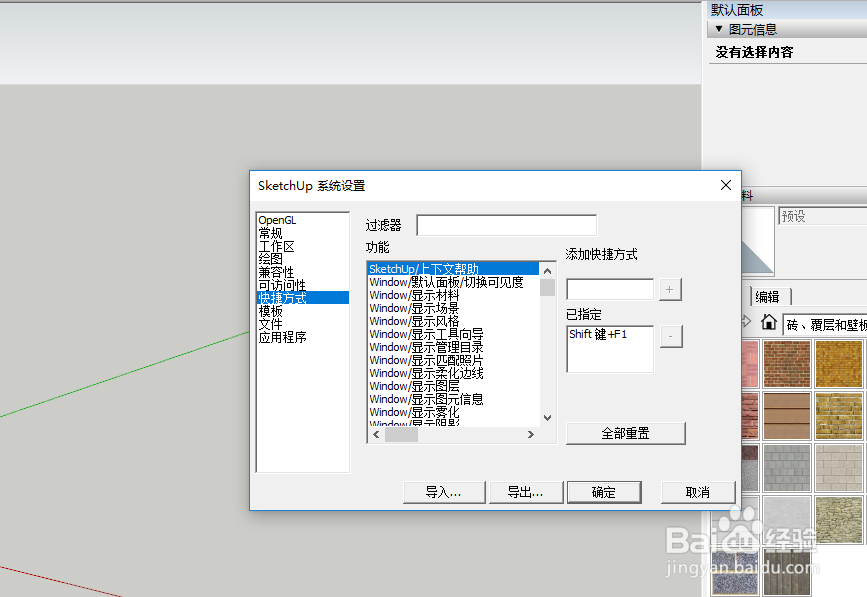Viewport: 867px width, 597px height.
Task: Select the red-brown brick material swatch
Action: (x=787, y=363)
